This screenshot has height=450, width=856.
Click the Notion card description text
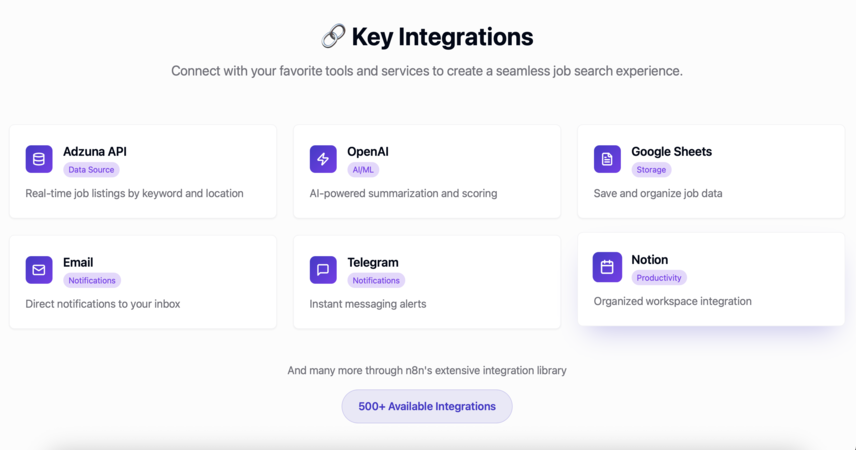tap(673, 301)
